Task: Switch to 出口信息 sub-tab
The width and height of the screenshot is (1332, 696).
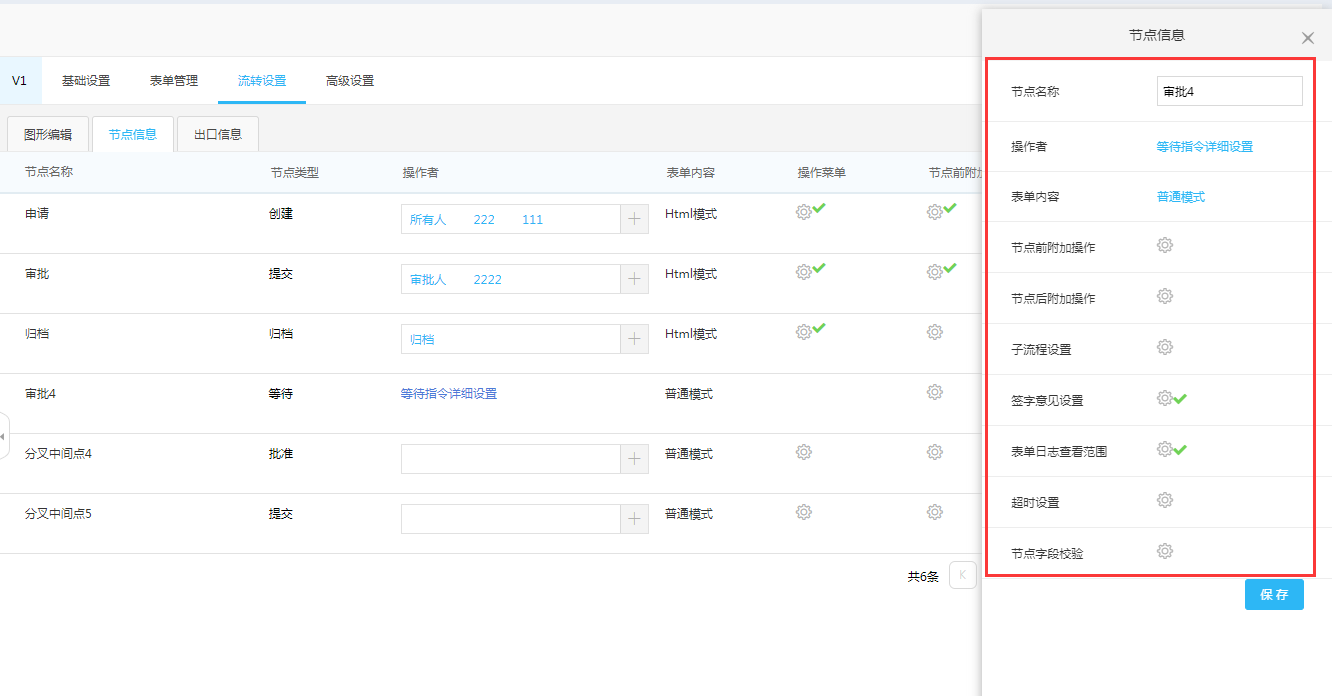Action: coord(218,134)
